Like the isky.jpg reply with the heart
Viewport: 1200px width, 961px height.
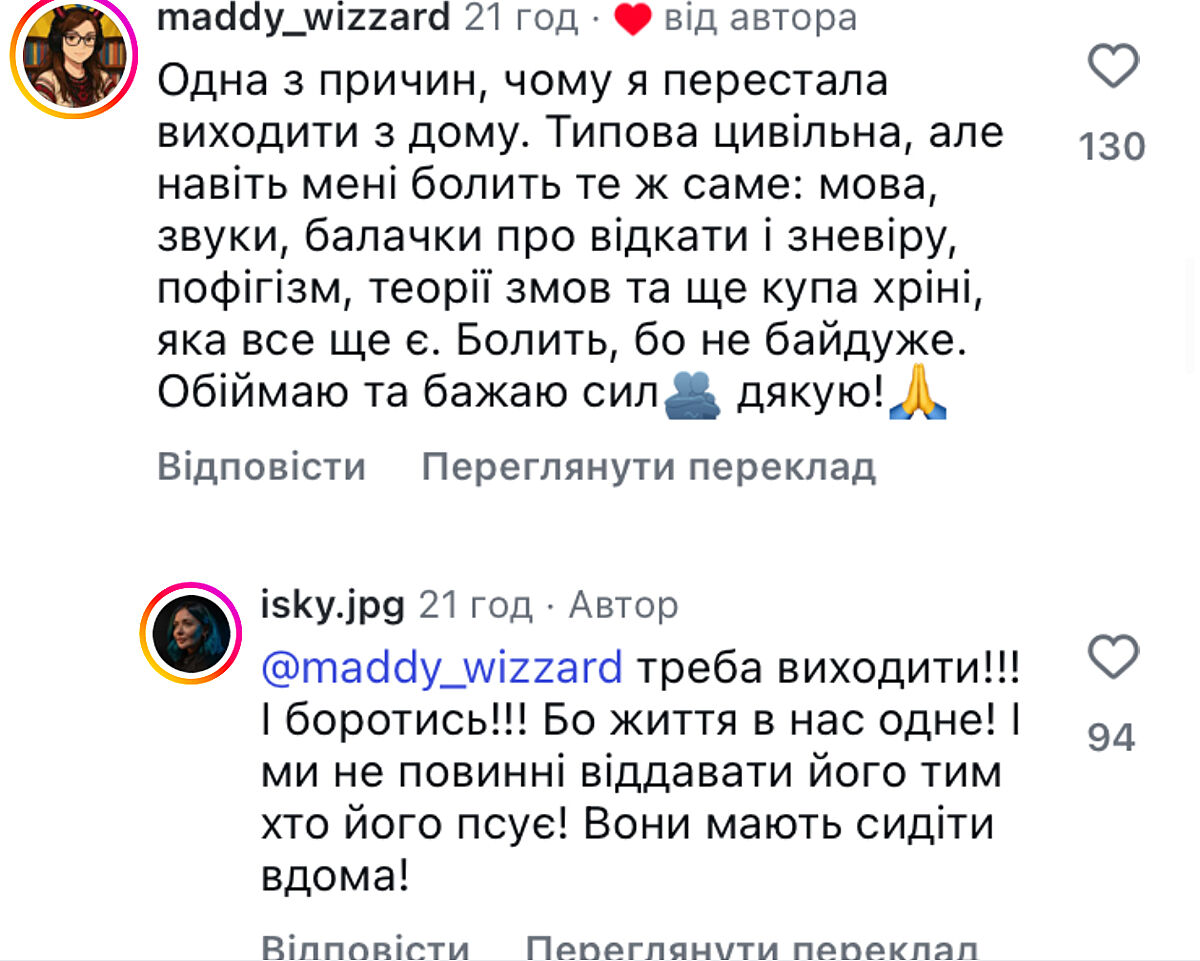pos(1112,658)
